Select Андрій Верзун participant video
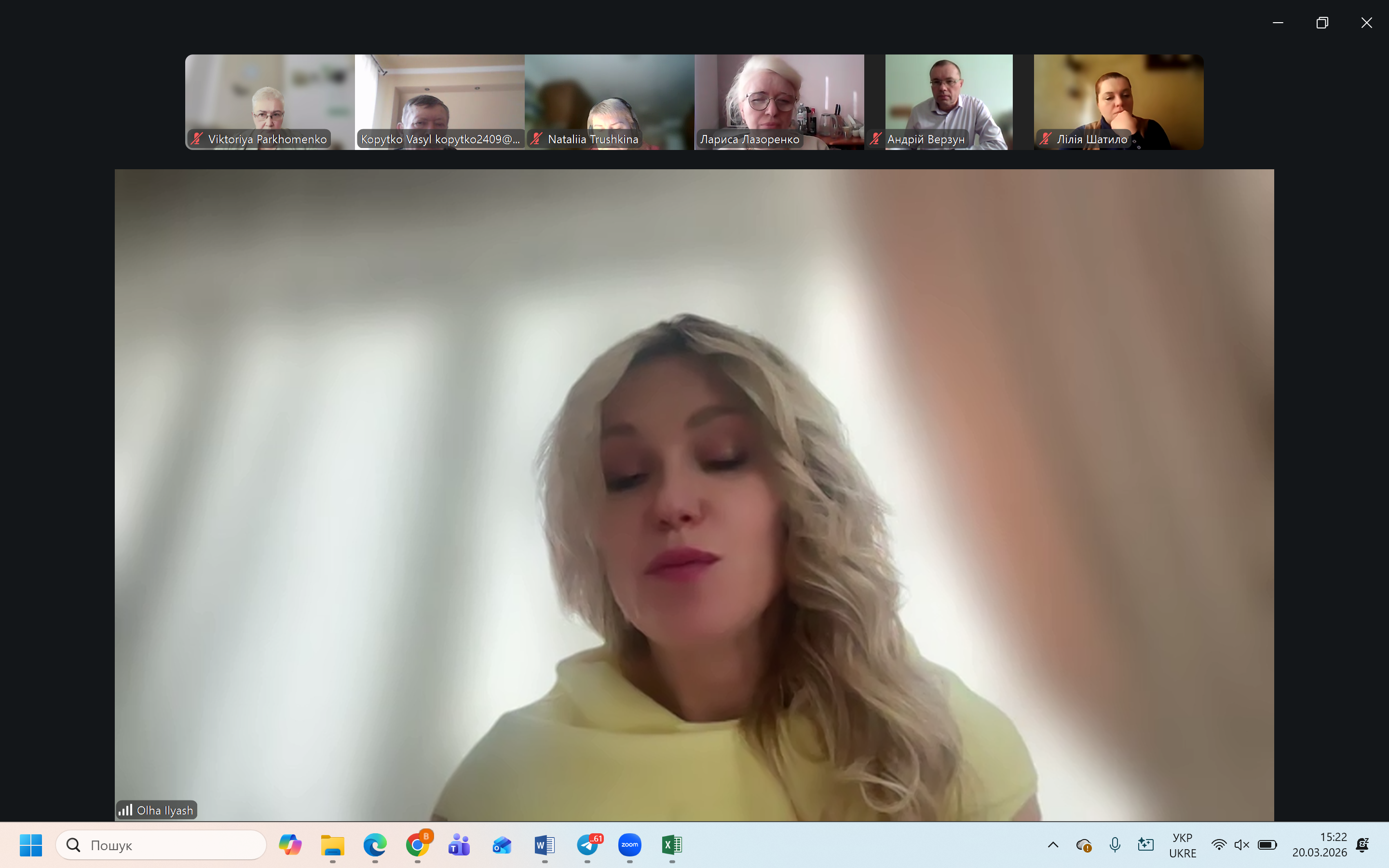Screen dimensions: 1389x868 click(948, 97)
